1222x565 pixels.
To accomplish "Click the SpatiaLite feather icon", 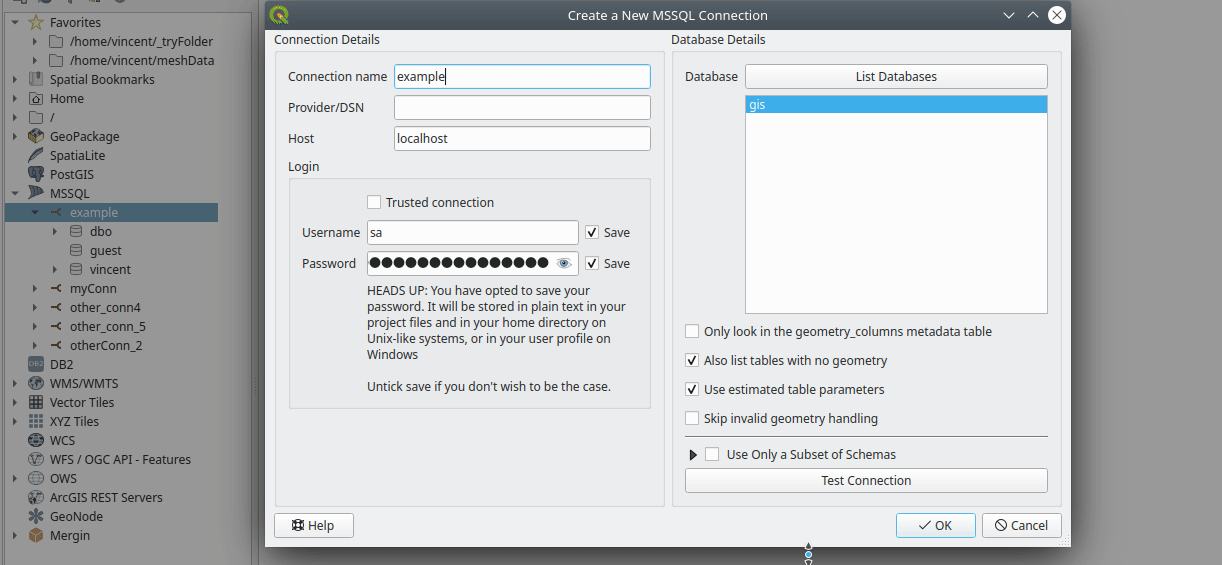I will [x=36, y=155].
